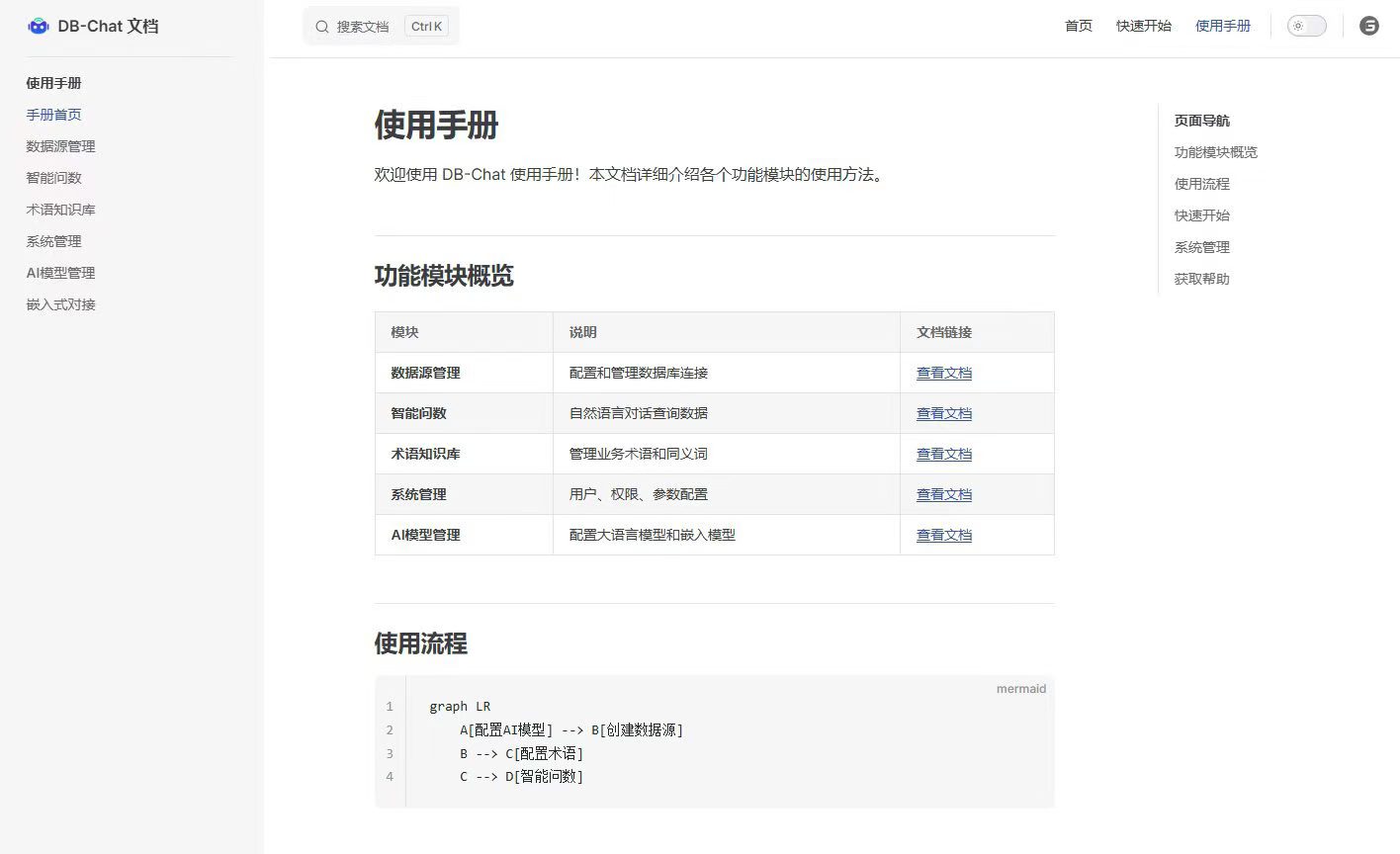Jump to 功能模块概览 in page navigation
The image size is (1400, 854).
coord(1215,152)
